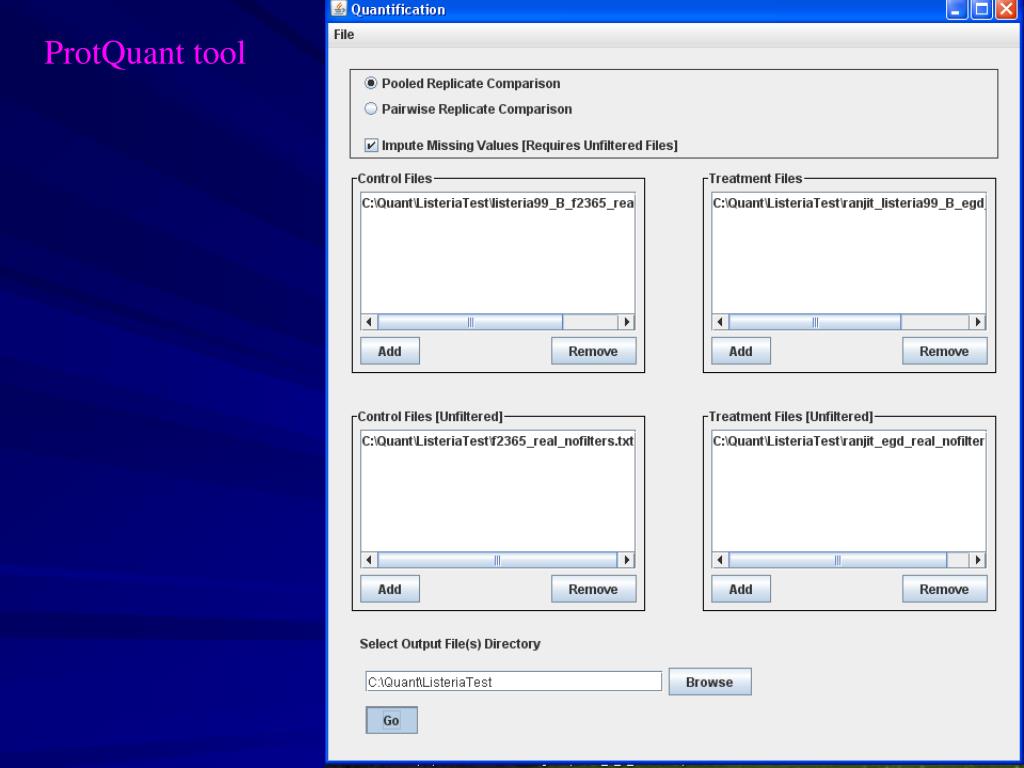The width and height of the screenshot is (1024, 768).
Task: Click left scroll arrow in Control Files [Unfiltered]
Action: coord(369,560)
